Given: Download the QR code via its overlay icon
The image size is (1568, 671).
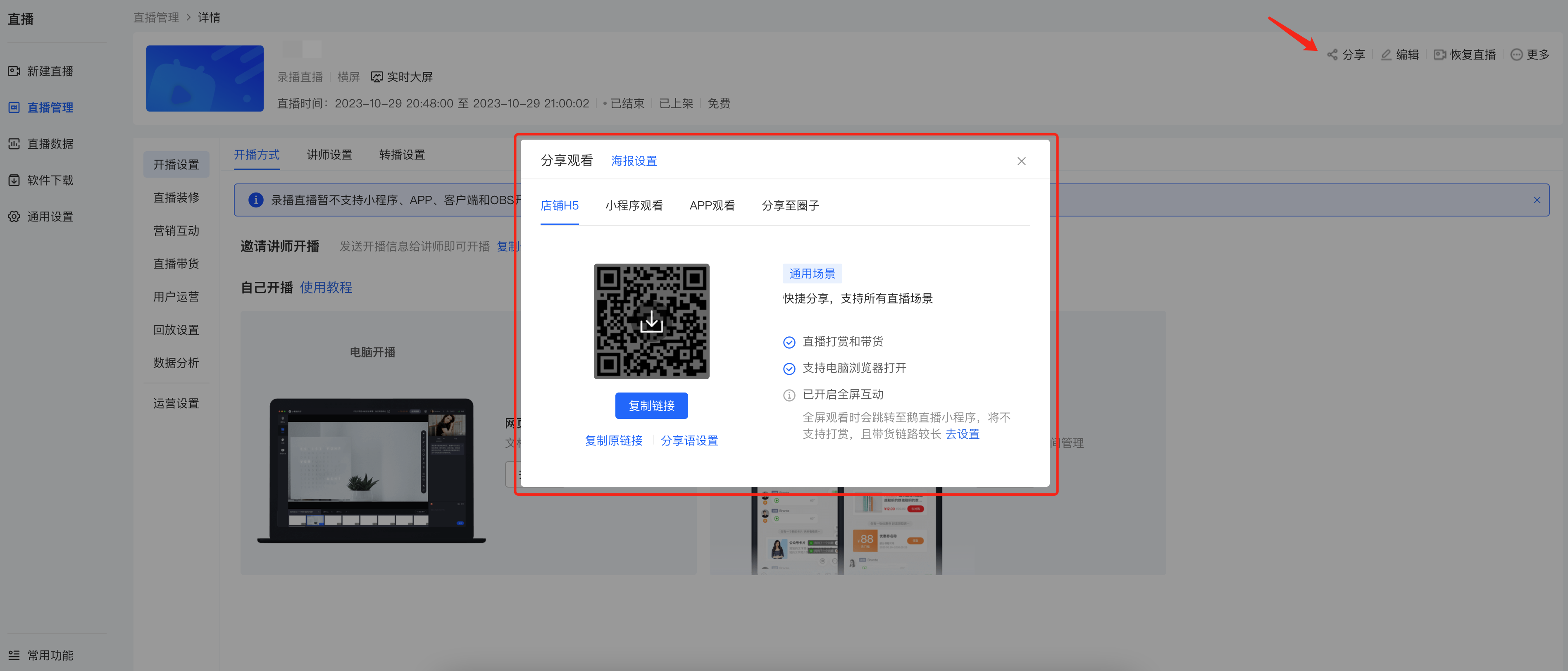Looking at the screenshot, I should (651, 321).
